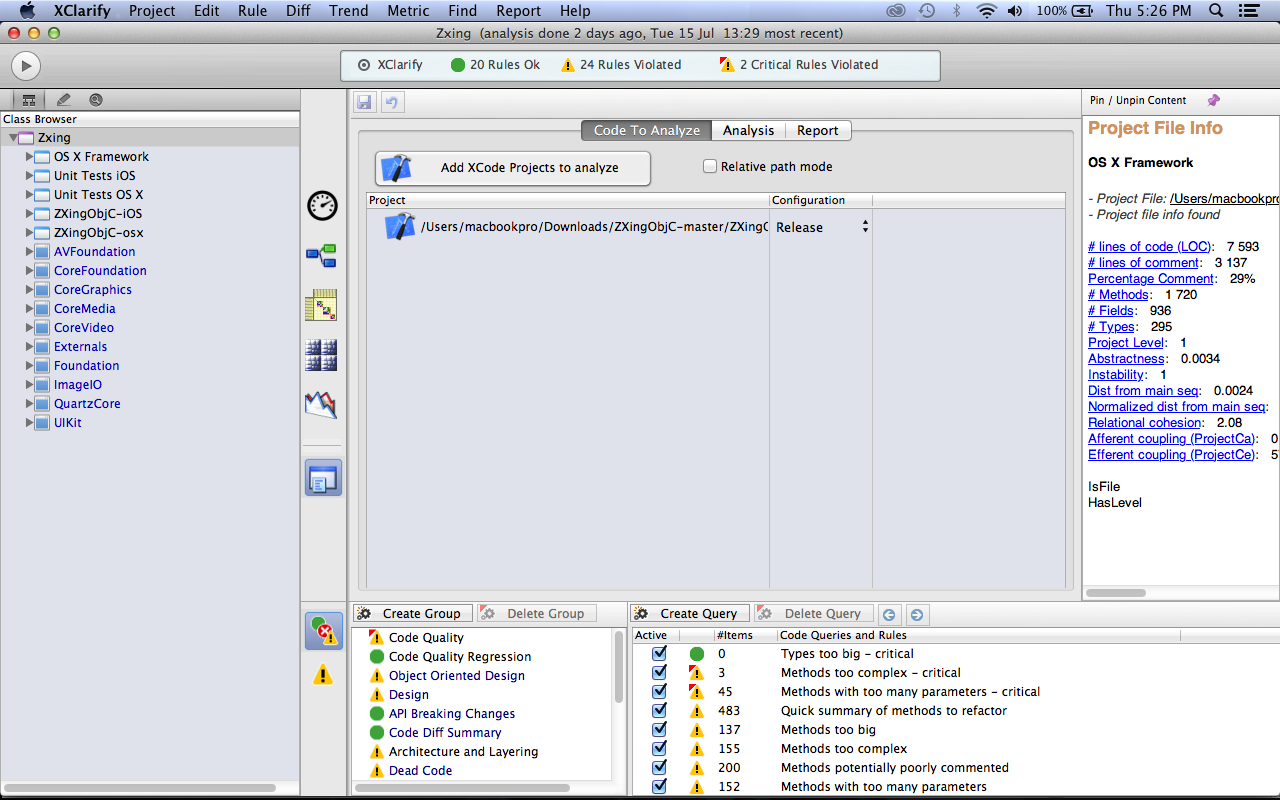Uncheck Methods with too many parameters - critical

coord(659,691)
